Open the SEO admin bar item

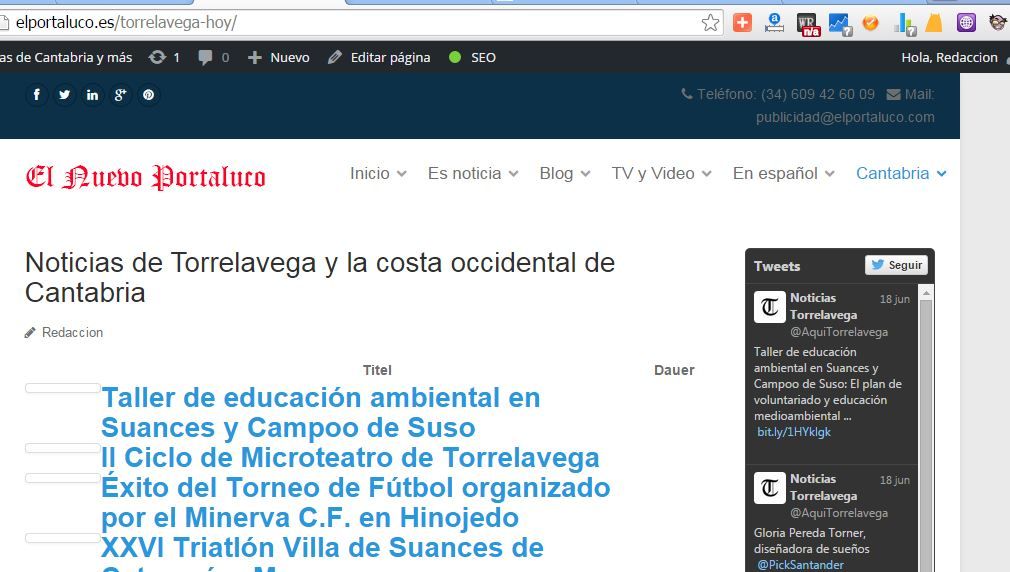pyautogui.click(x=472, y=57)
